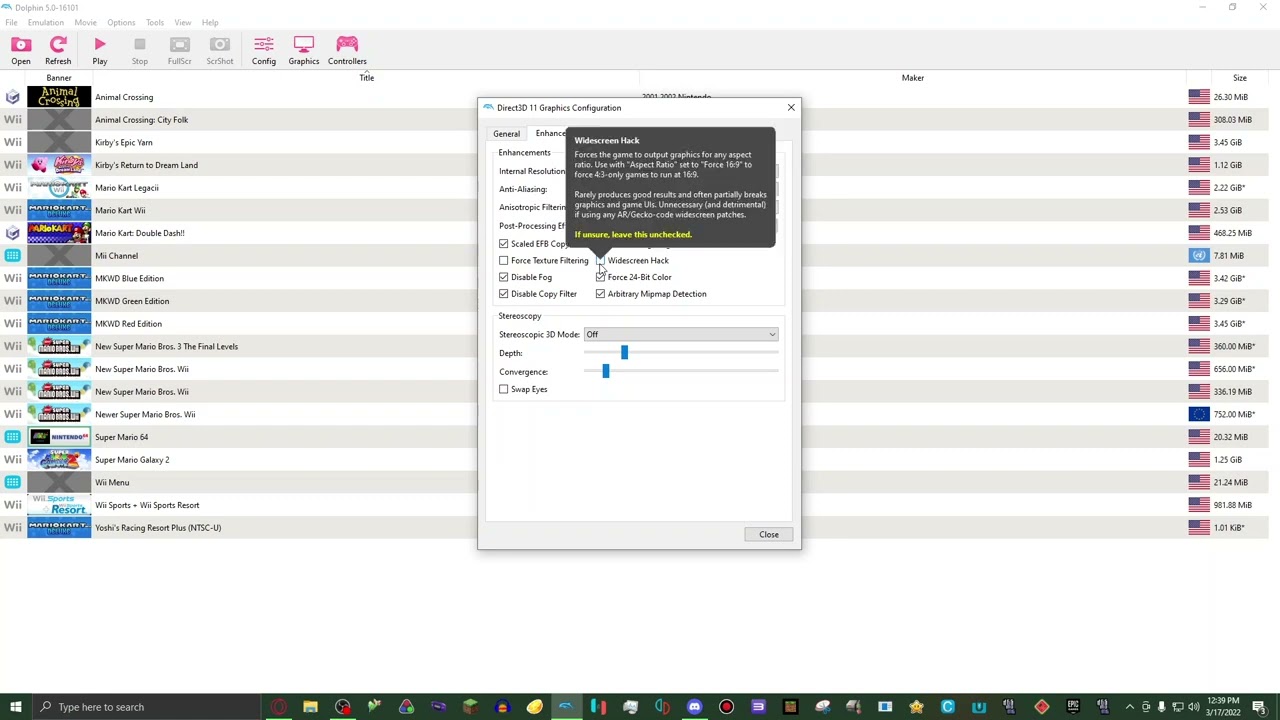Click the Banner column header
This screenshot has width=1280, height=720.
tap(58, 78)
